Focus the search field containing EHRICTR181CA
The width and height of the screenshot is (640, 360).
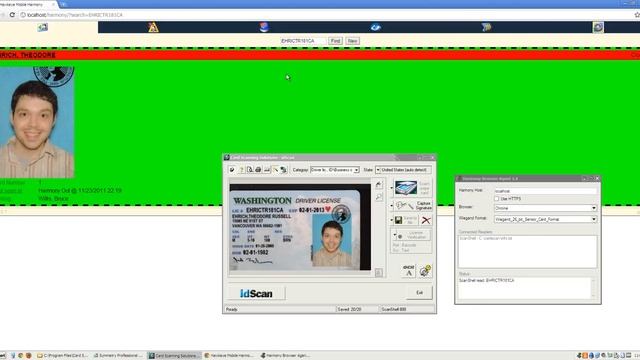[x=303, y=41]
